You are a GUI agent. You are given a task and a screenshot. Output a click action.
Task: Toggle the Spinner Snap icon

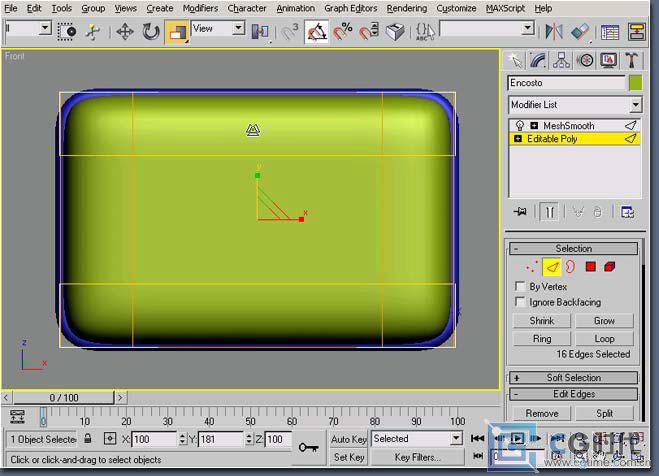coord(369,32)
